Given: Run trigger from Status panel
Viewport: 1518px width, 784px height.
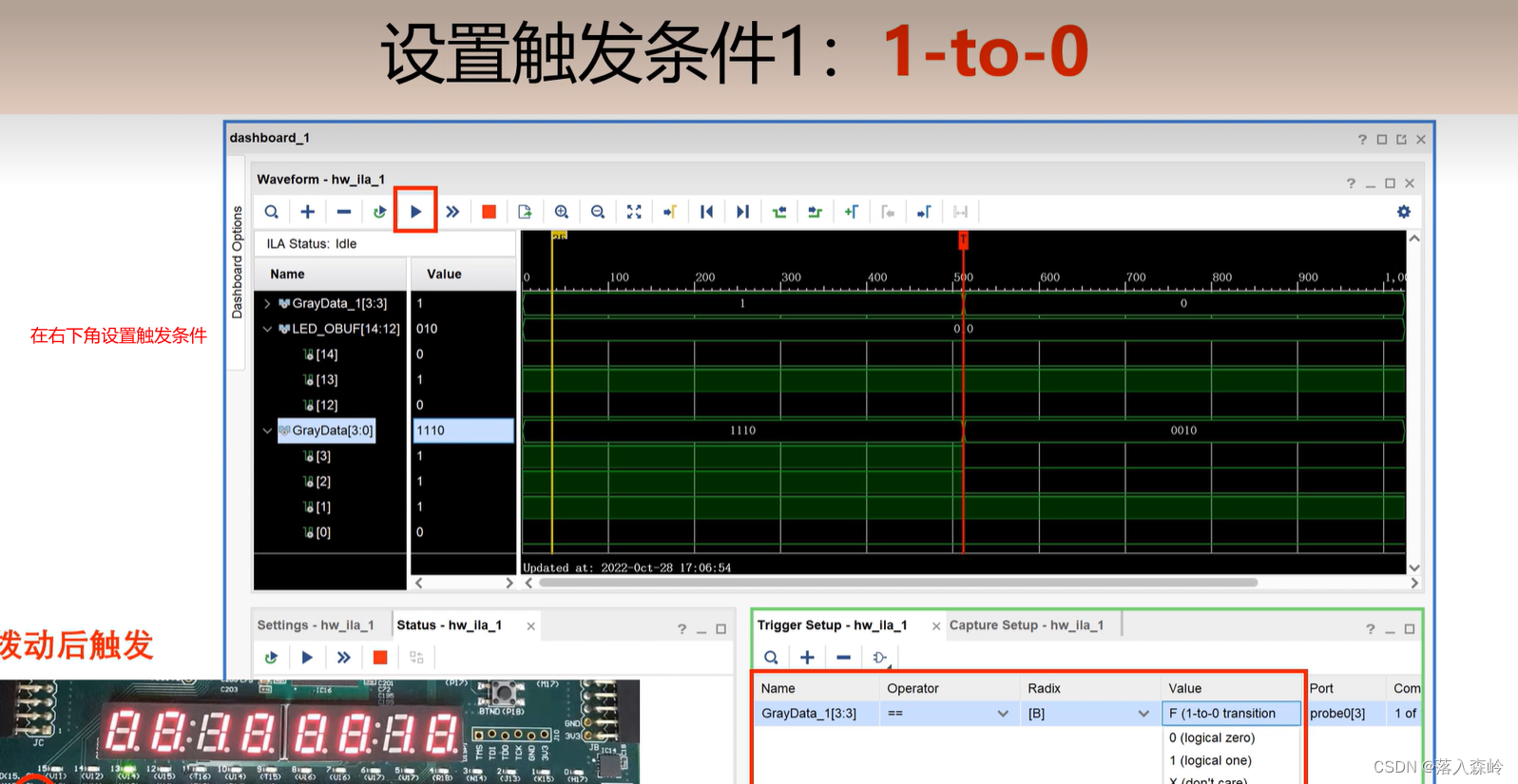Looking at the screenshot, I should pos(307,658).
